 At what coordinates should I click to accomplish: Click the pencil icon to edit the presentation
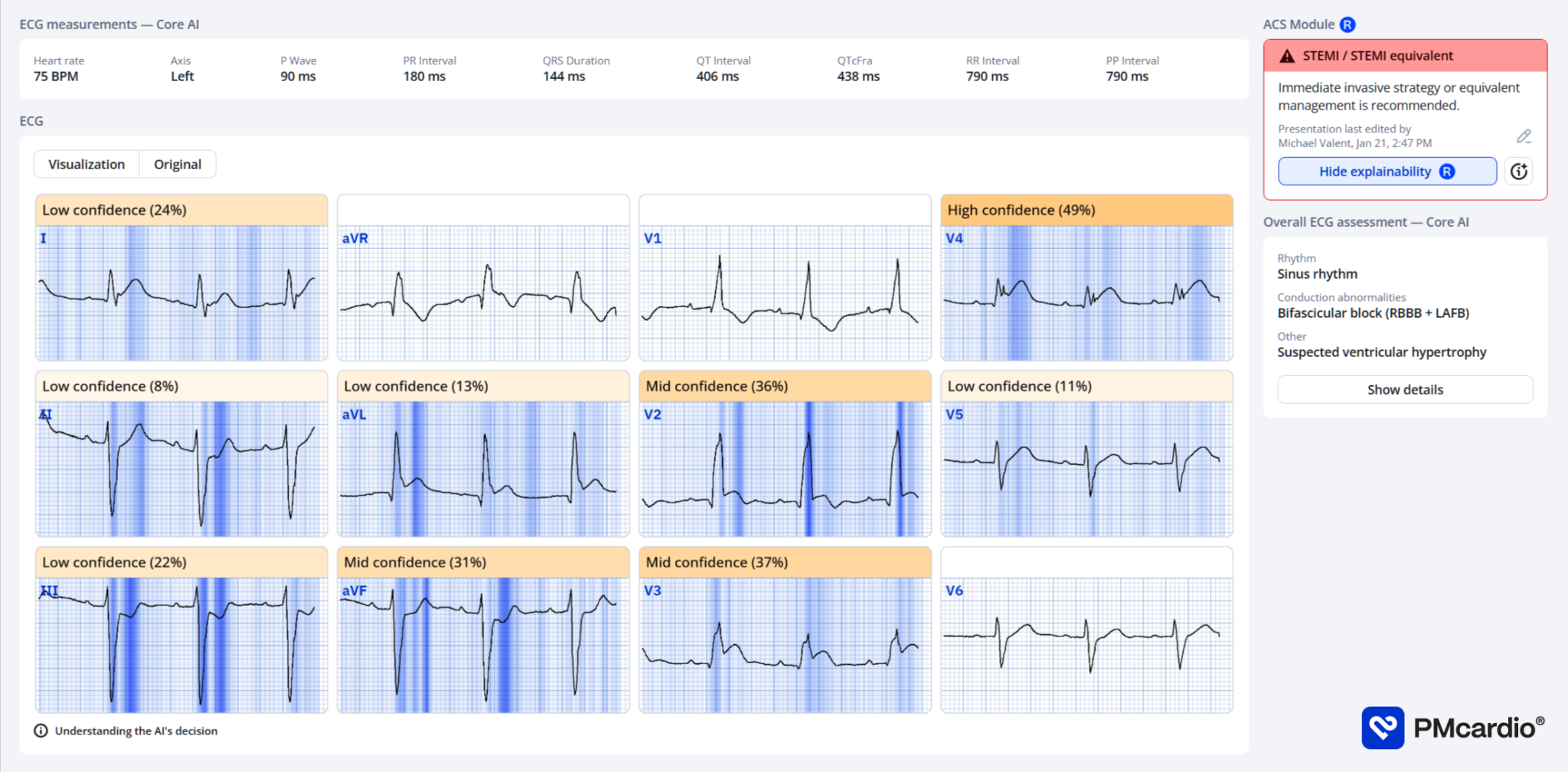[1524, 136]
